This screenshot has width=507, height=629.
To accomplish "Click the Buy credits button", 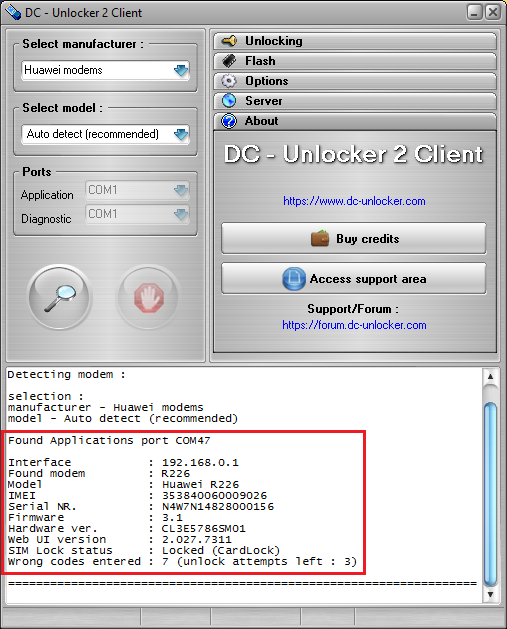I will pos(354,239).
